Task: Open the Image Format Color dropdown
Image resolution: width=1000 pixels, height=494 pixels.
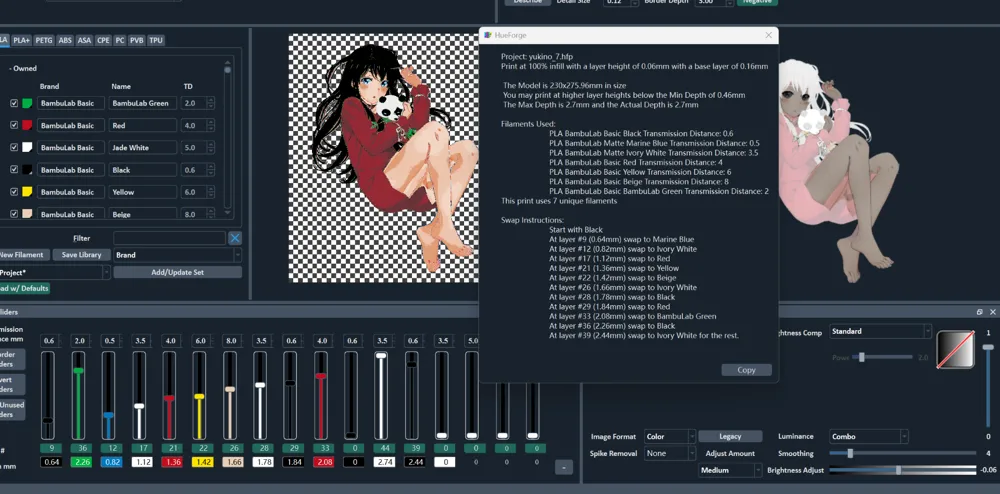Action: 670,437
